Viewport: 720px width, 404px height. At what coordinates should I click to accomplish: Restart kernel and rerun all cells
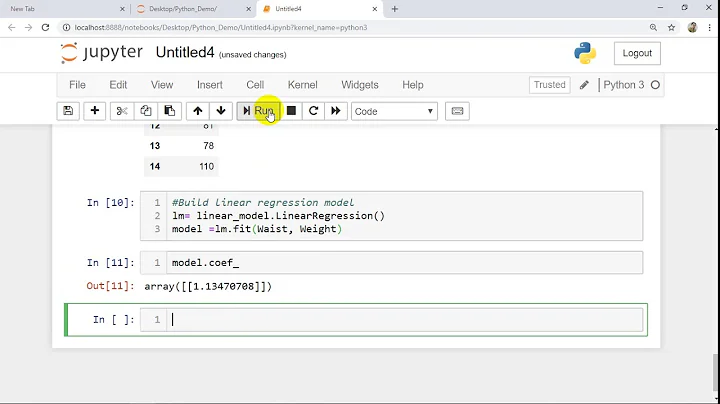click(336, 111)
